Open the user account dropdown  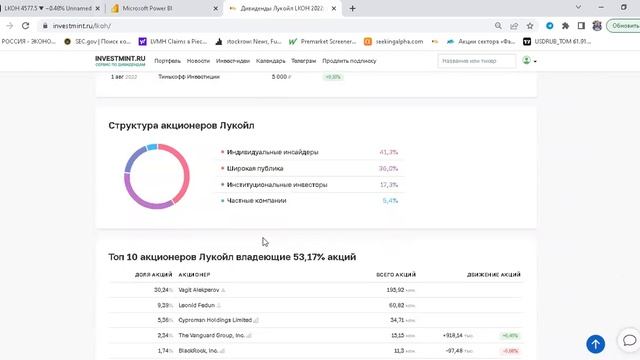529,61
